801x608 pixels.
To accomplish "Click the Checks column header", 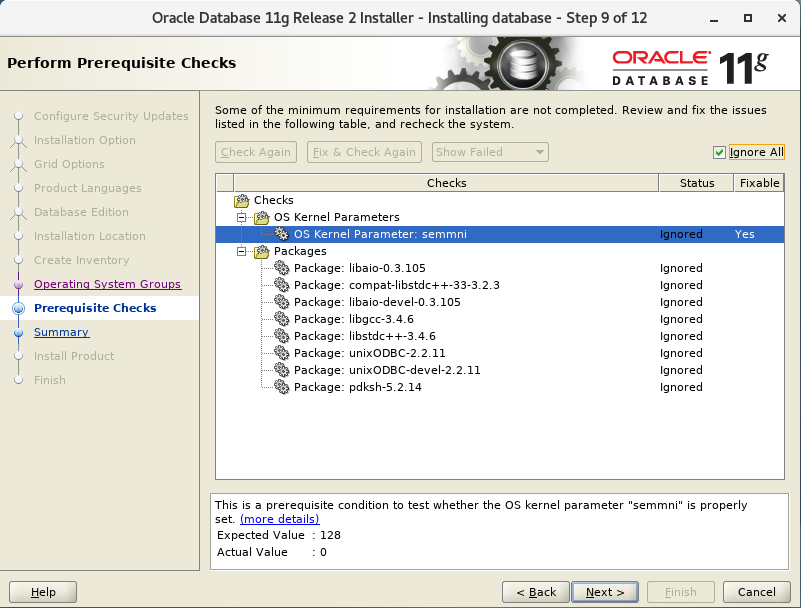I will (446, 183).
